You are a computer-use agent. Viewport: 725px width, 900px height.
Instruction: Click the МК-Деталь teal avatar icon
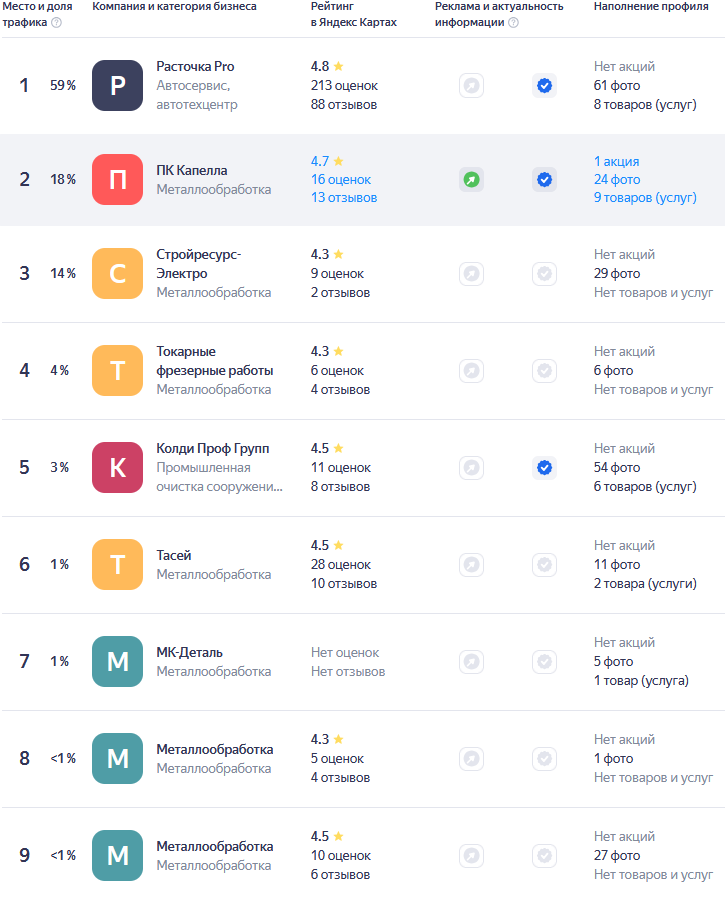(118, 661)
